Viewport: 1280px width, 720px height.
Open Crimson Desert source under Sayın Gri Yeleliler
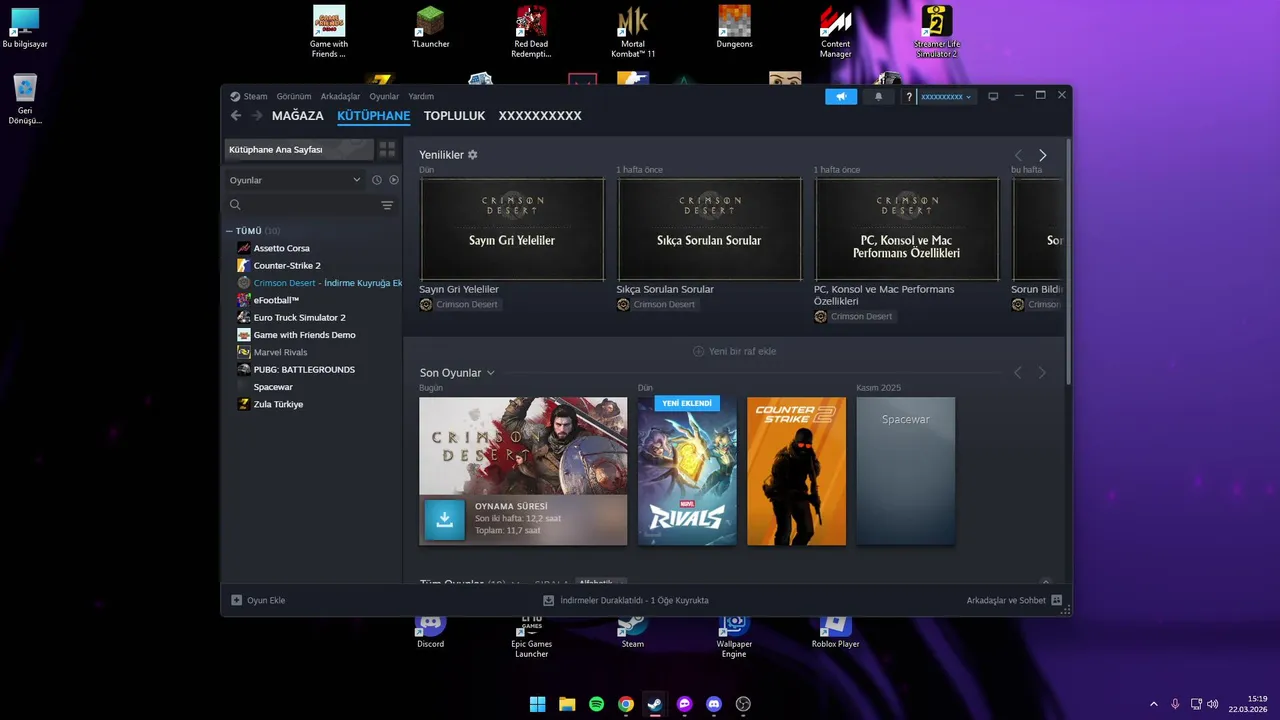click(x=459, y=304)
